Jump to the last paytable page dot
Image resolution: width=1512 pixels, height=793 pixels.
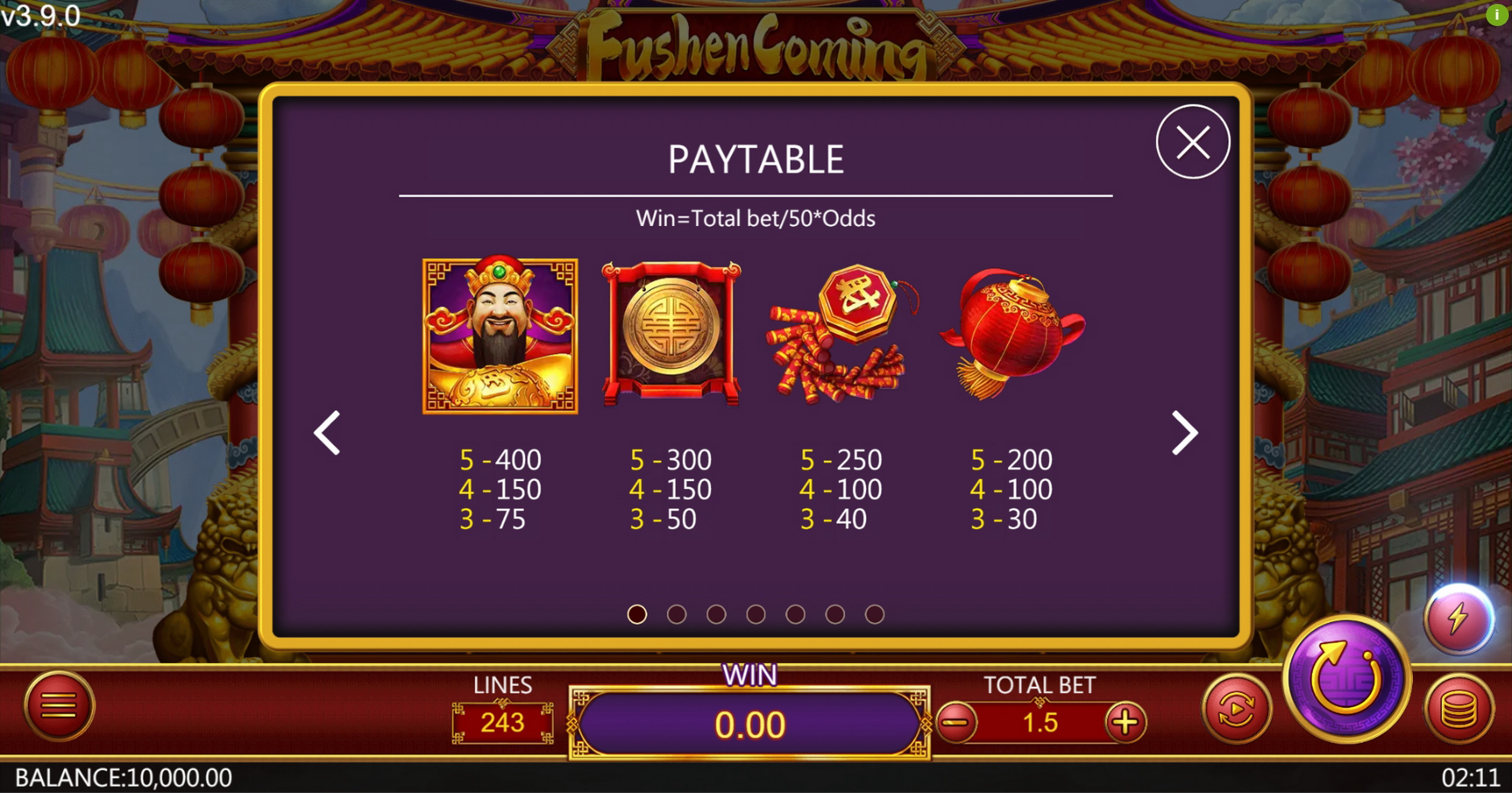click(874, 615)
